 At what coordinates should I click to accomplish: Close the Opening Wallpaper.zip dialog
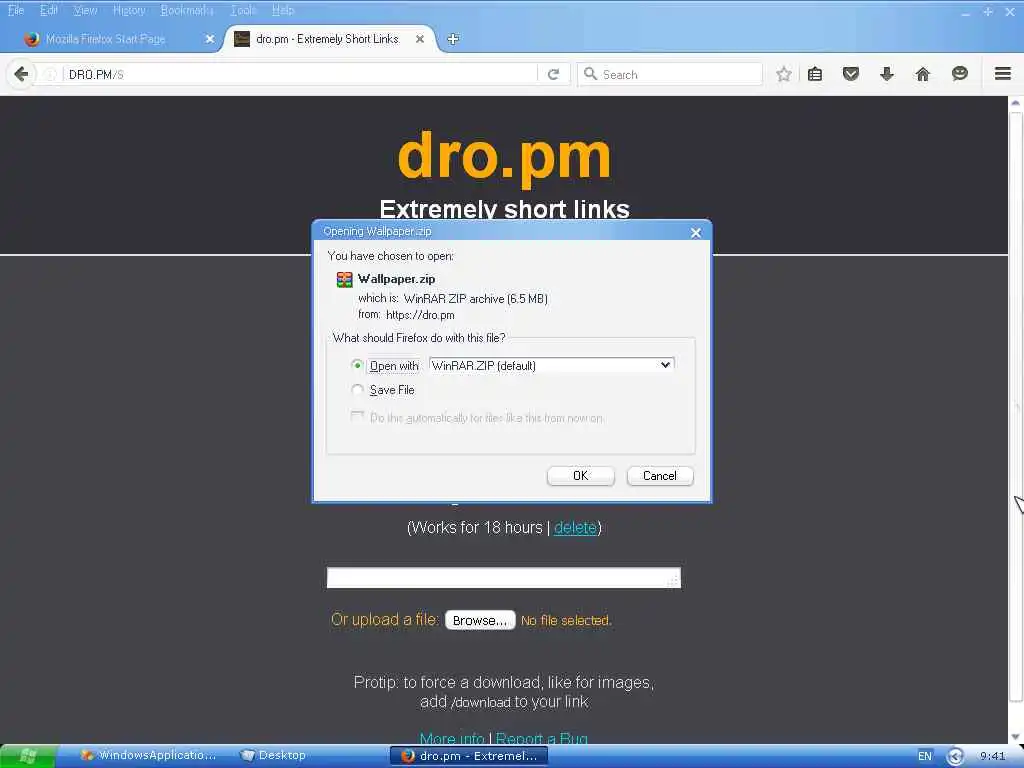696,232
